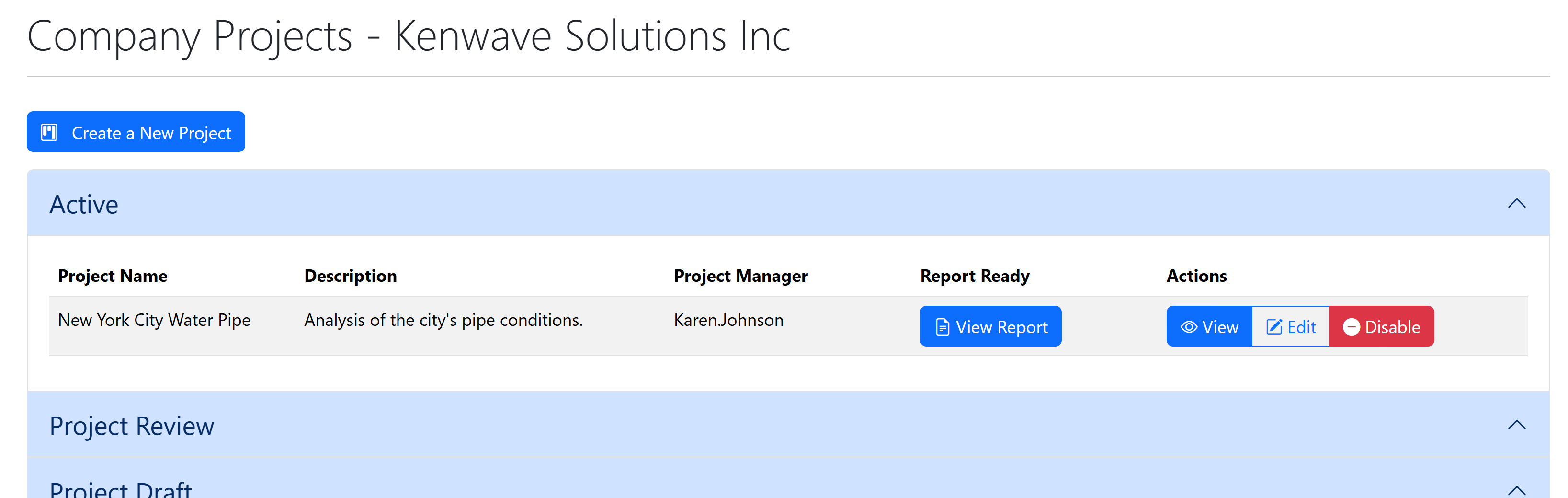This screenshot has height=498, width=1568.
Task: Click the Company Projects page heading
Action: coord(409,36)
